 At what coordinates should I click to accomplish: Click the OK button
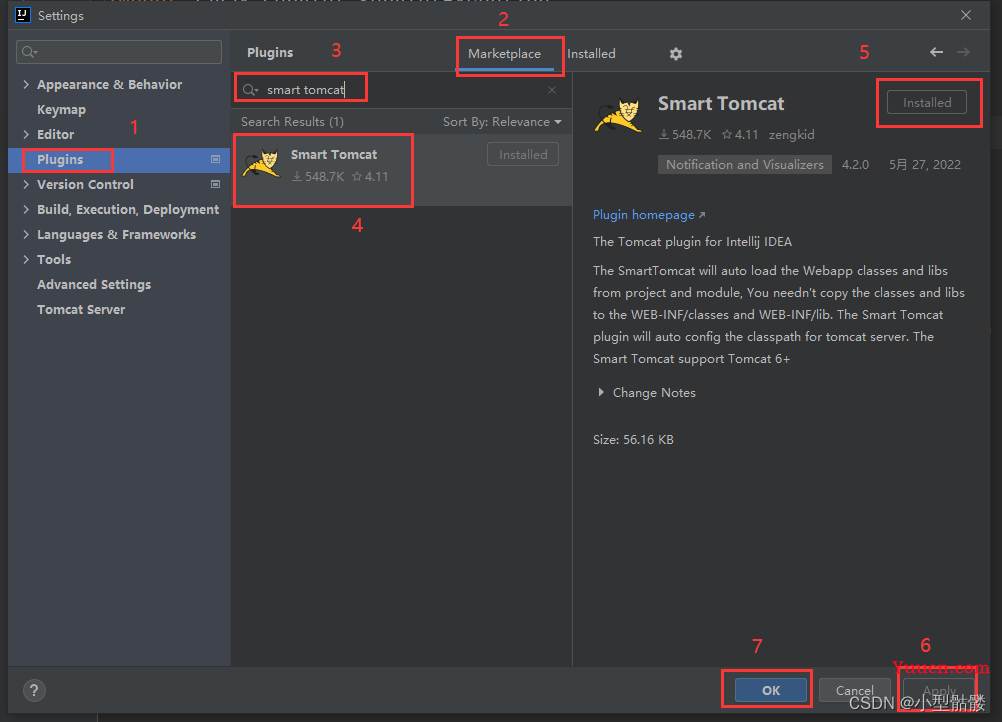tap(771, 690)
